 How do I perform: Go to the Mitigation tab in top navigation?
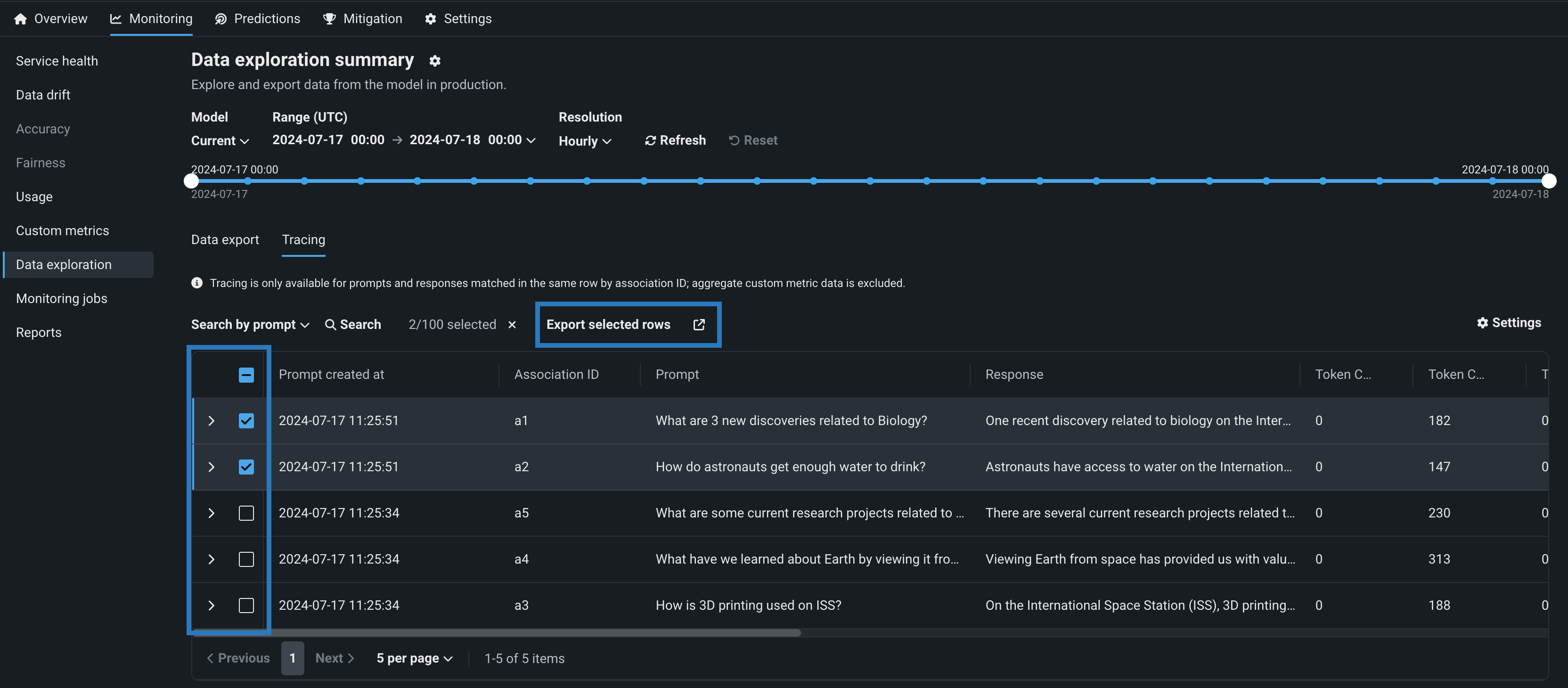point(362,19)
